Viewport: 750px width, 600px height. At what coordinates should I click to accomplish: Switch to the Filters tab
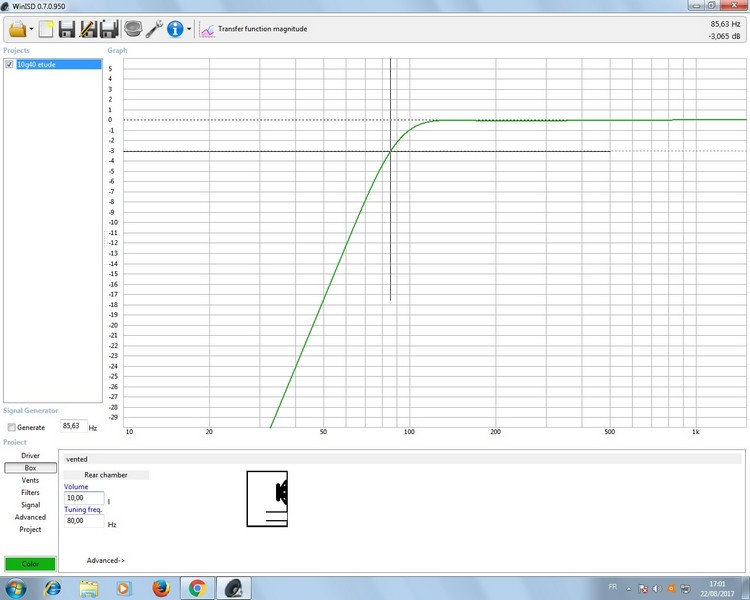click(30, 492)
